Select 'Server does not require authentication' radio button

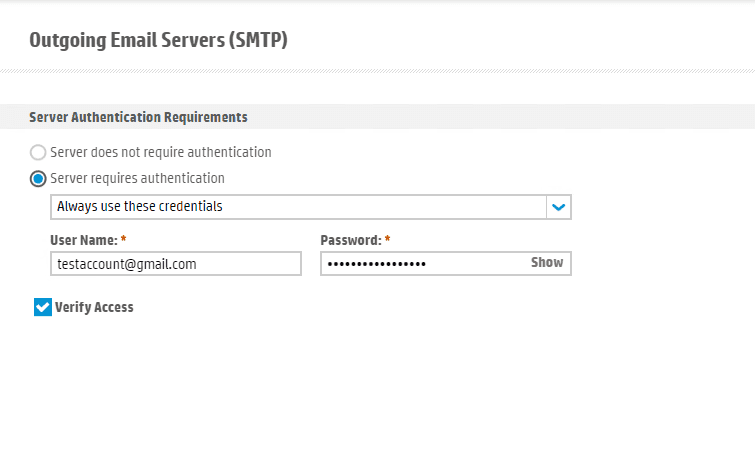(38, 153)
